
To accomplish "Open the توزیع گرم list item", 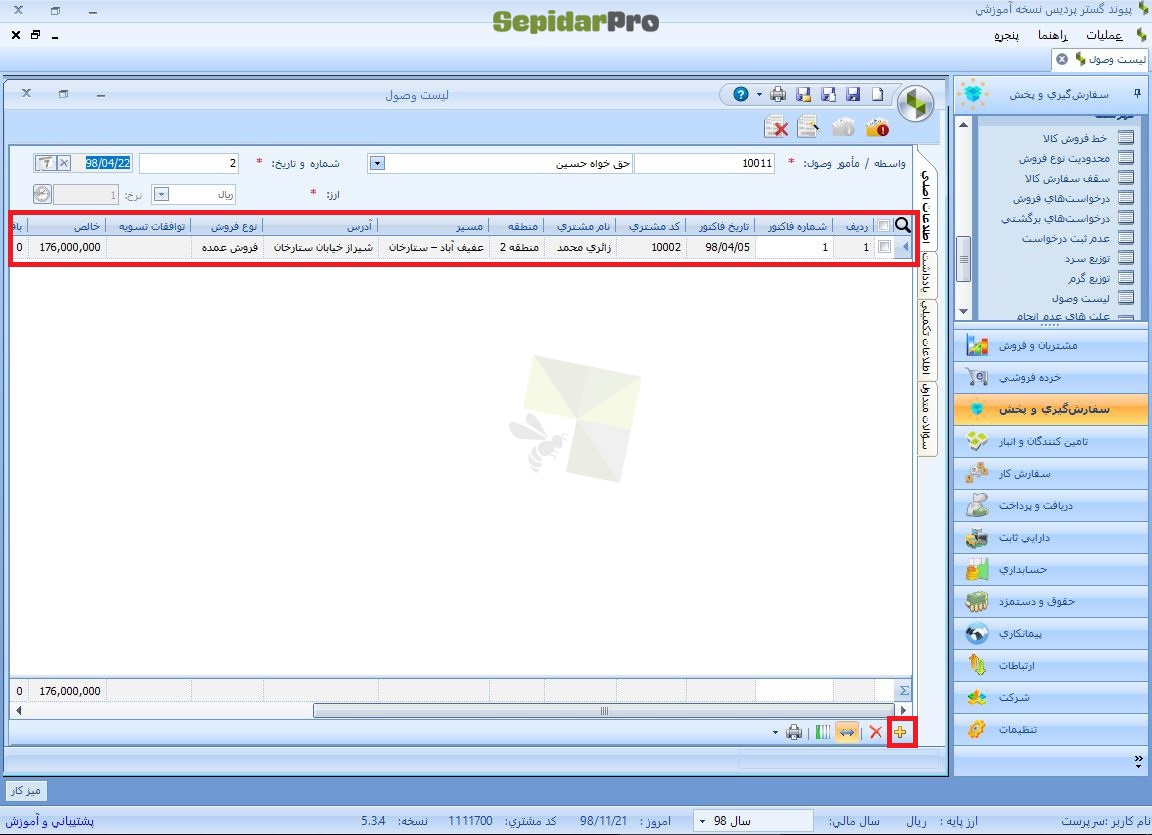I will pos(1089,278).
